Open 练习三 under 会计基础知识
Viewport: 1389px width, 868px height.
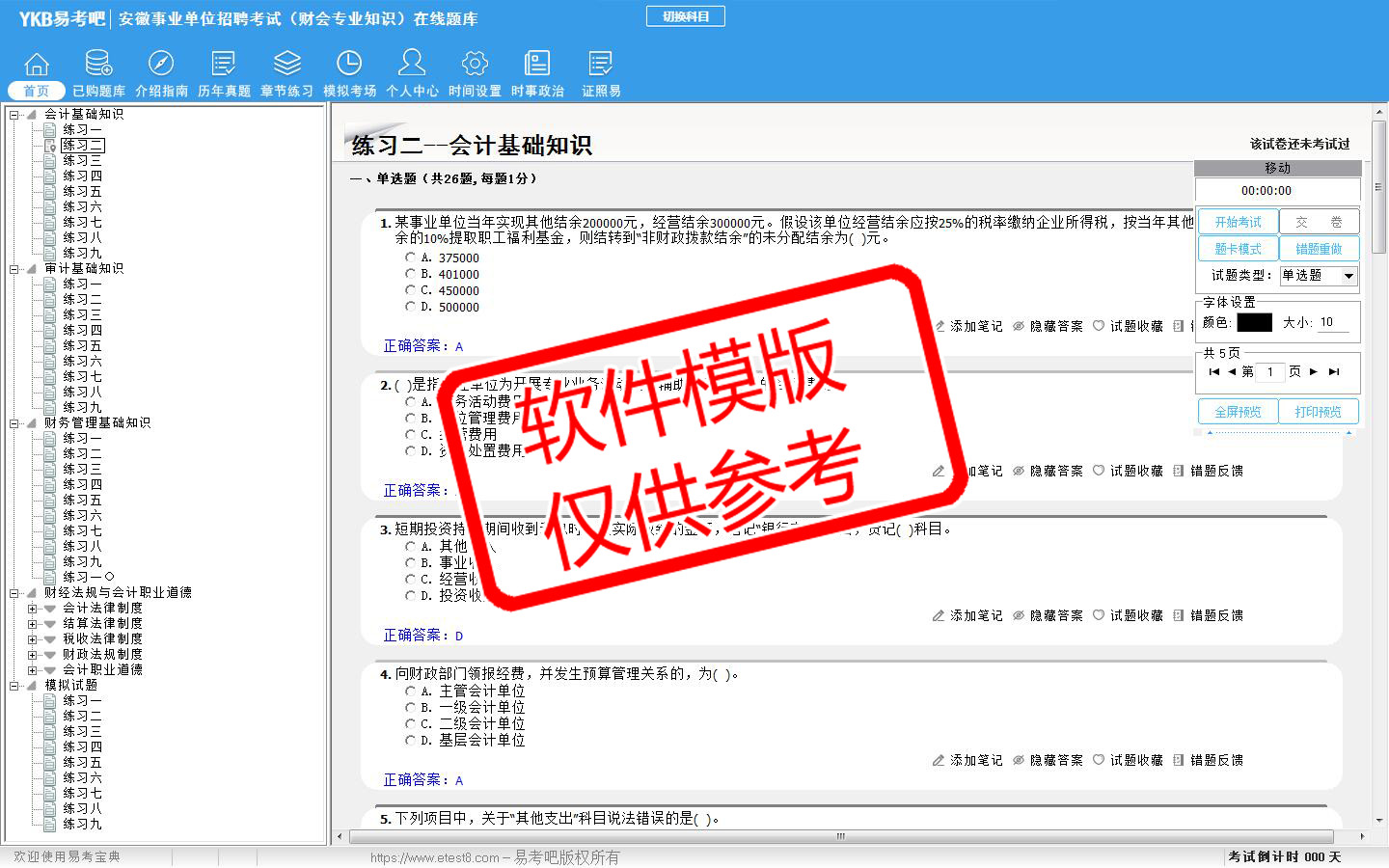point(82,161)
